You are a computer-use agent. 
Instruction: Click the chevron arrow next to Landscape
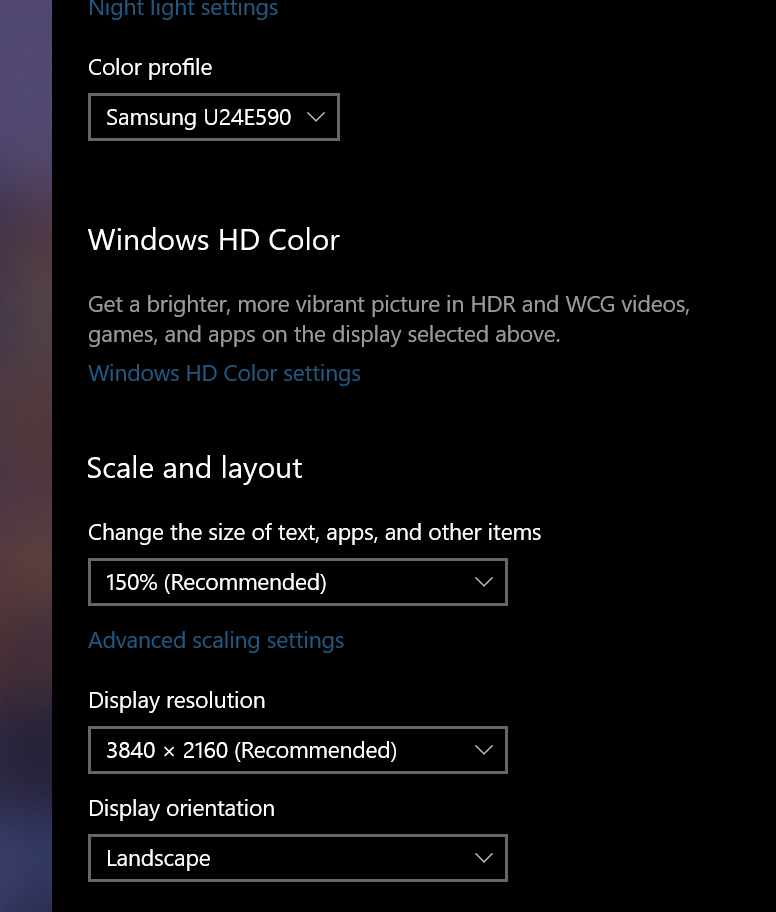click(x=484, y=858)
